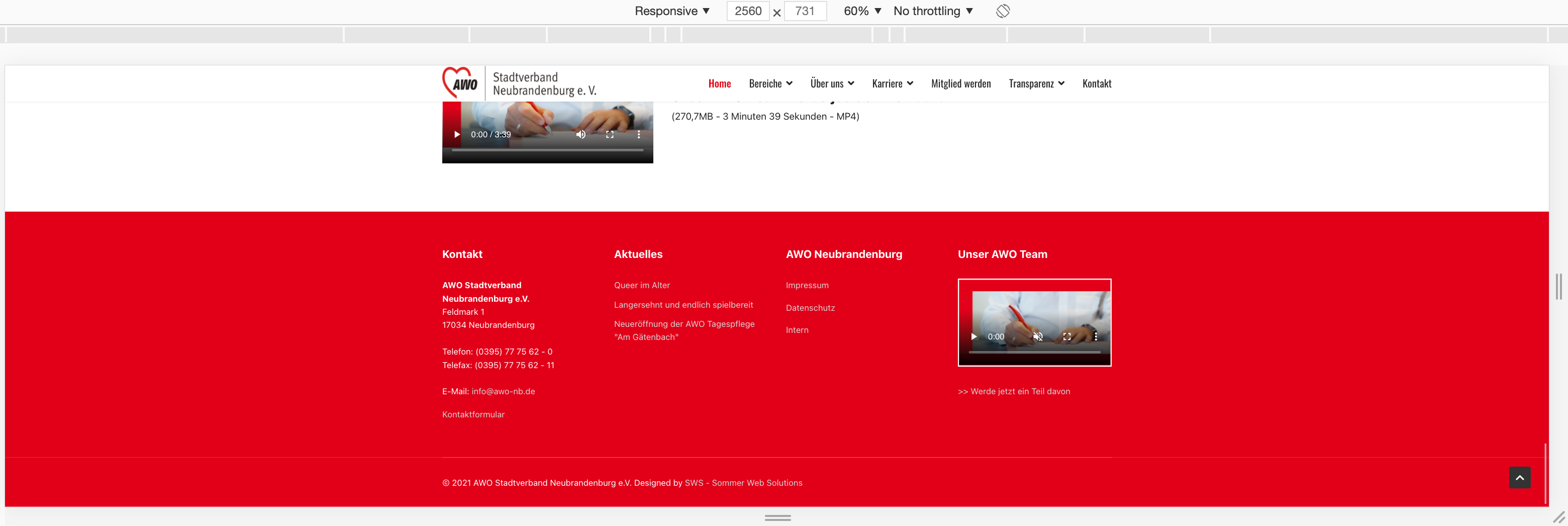Play the upper video in the page
Screen dimensions: 1568x526
456,135
